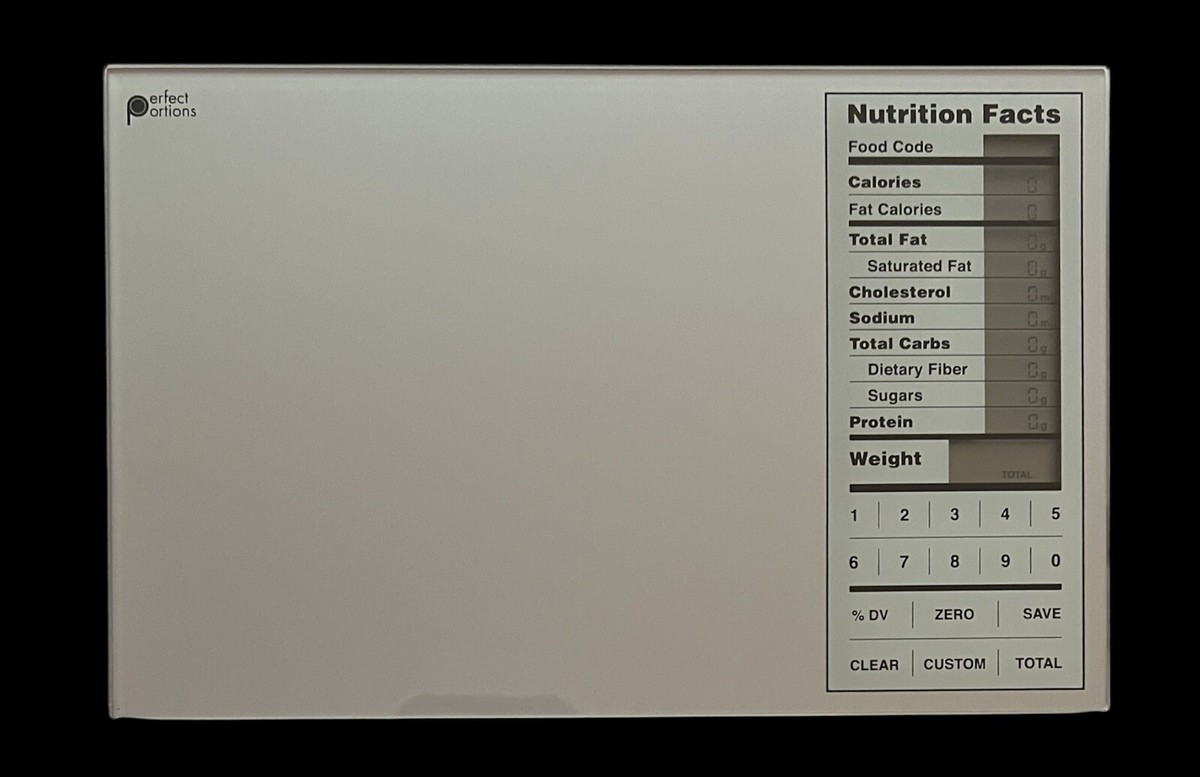This screenshot has width=1200, height=777.
Task: Tap the ZERO button to tare
Action: pos(954,614)
